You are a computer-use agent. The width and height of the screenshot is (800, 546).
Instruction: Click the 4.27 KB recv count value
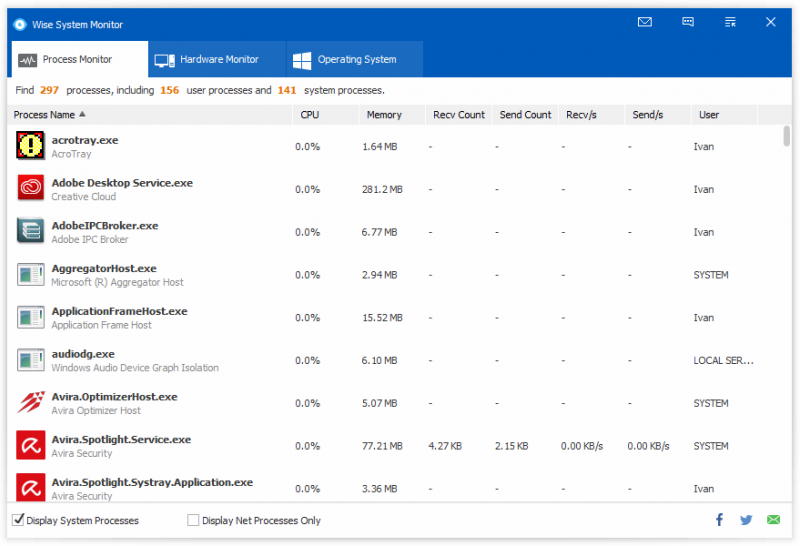coord(445,446)
